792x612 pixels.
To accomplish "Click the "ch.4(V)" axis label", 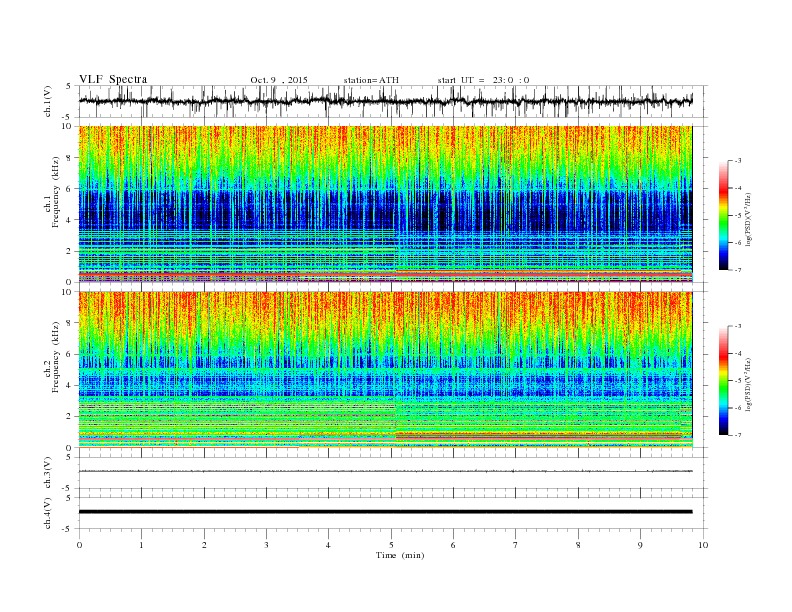I will pos(47,513).
